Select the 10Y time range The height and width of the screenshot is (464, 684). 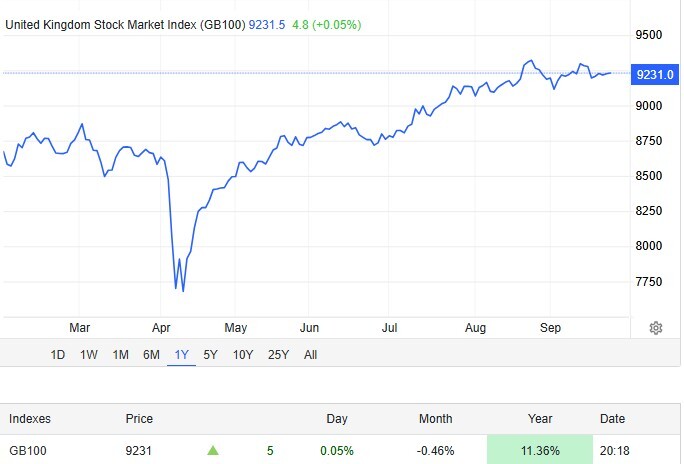243,354
